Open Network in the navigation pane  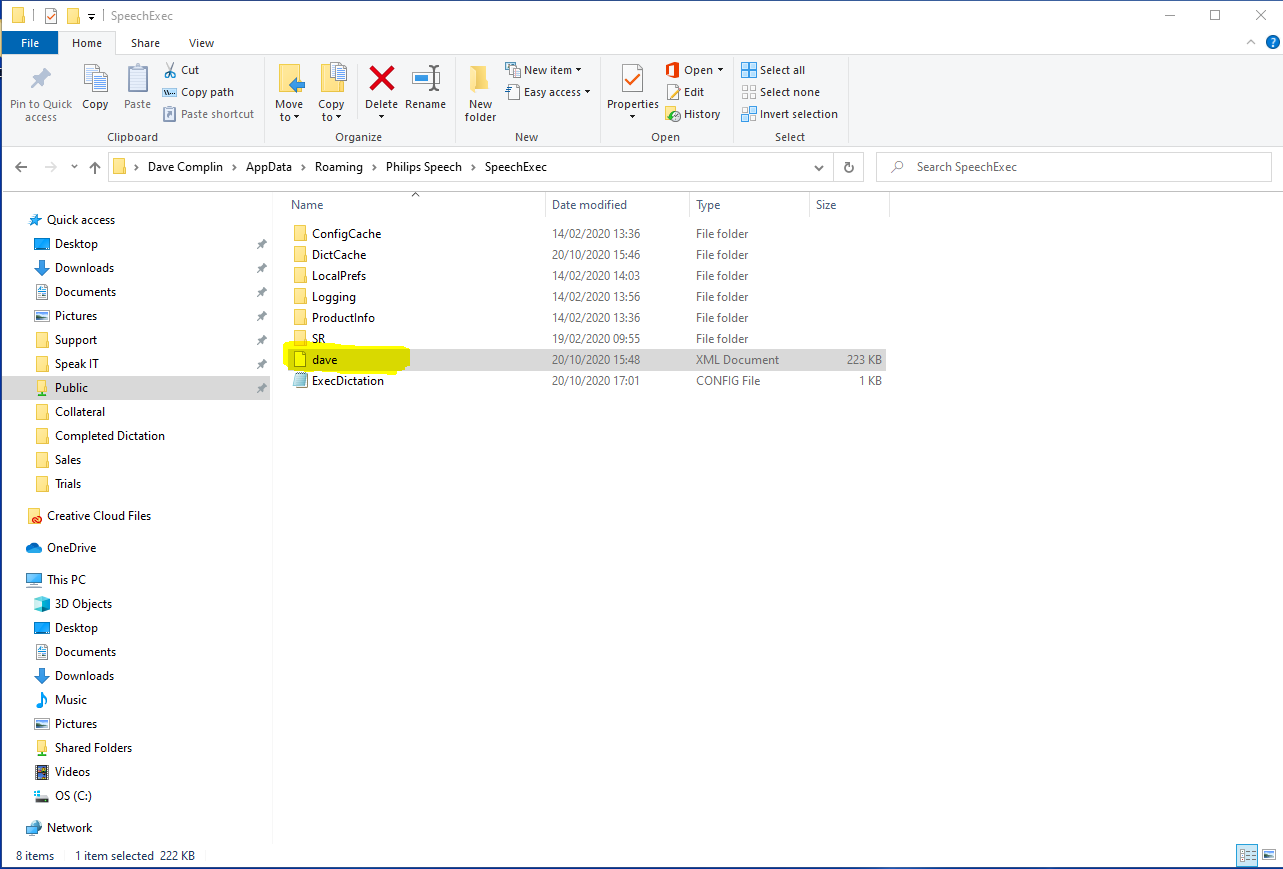click(x=69, y=828)
